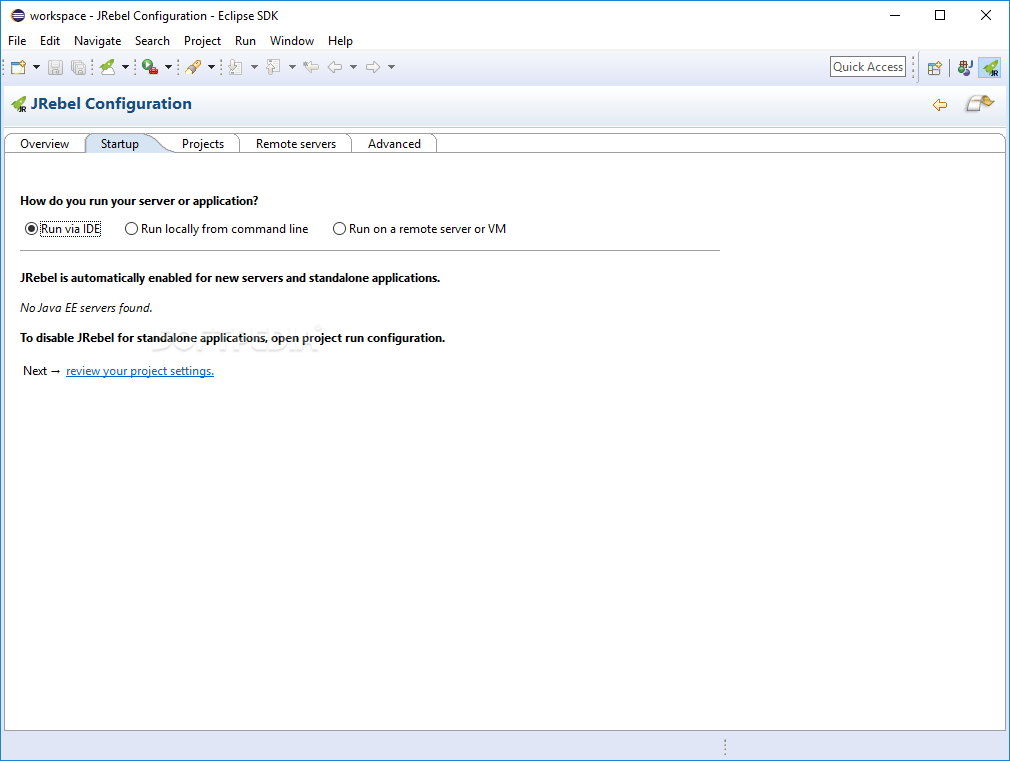Switch to the Advanced tab
Image resolution: width=1010 pixels, height=761 pixels.
click(x=394, y=144)
